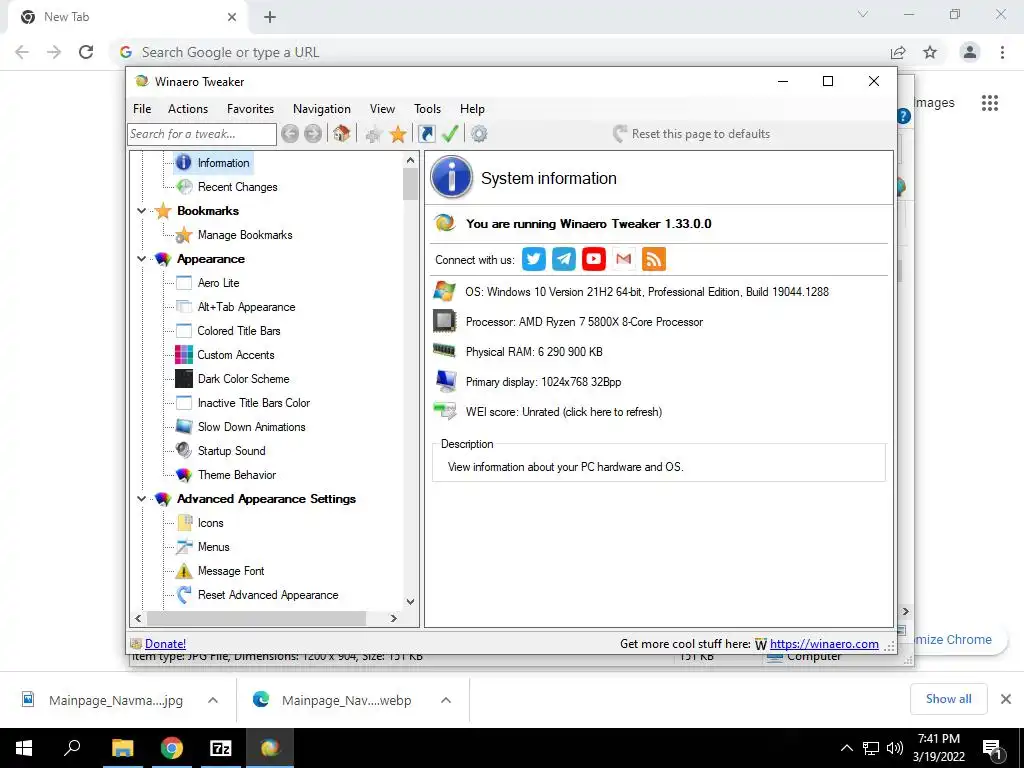Select Slow Down Animations tree item

pyautogui.click(x=251, y=427)
